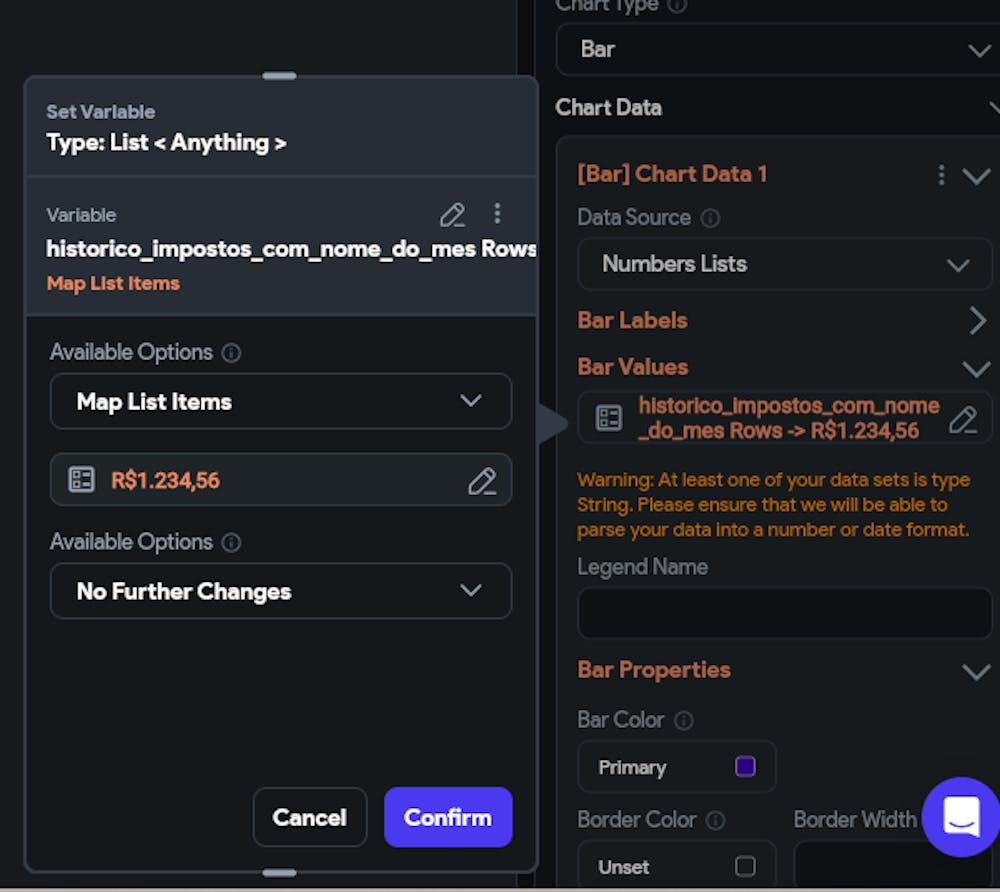Screen dimensions: 1000x892
Task: Collapse the Bar Properties section
Action: pos(977,671)
